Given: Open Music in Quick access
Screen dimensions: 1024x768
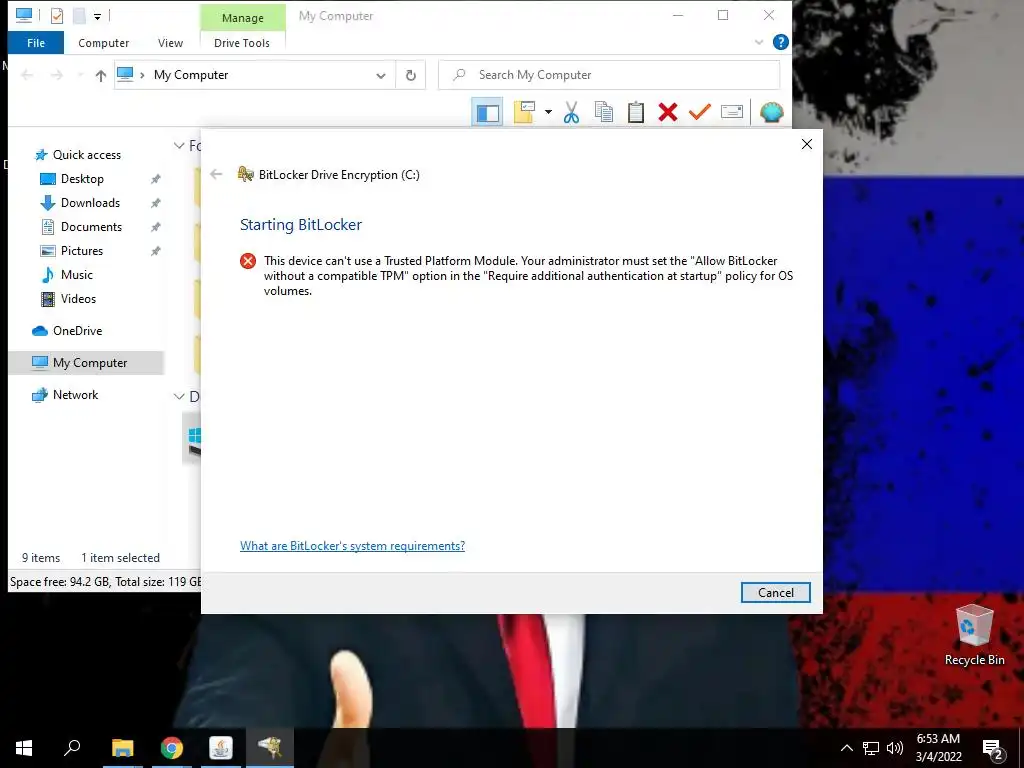Looking at the screenshot, I should tap(76, 275).
